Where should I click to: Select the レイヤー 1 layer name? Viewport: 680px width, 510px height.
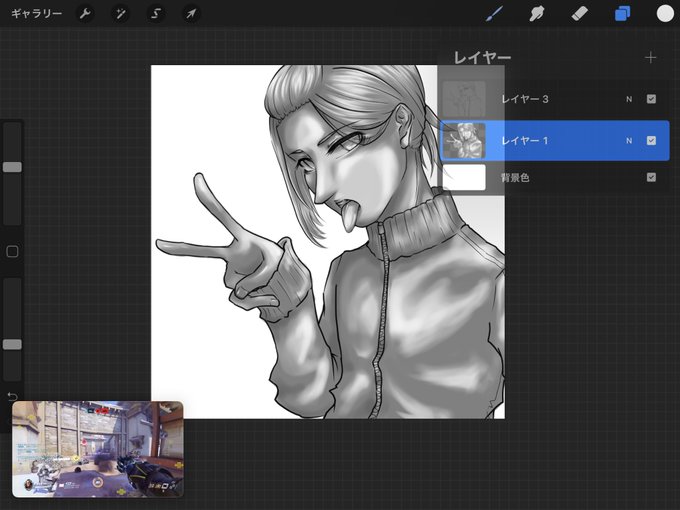(525, 141)
